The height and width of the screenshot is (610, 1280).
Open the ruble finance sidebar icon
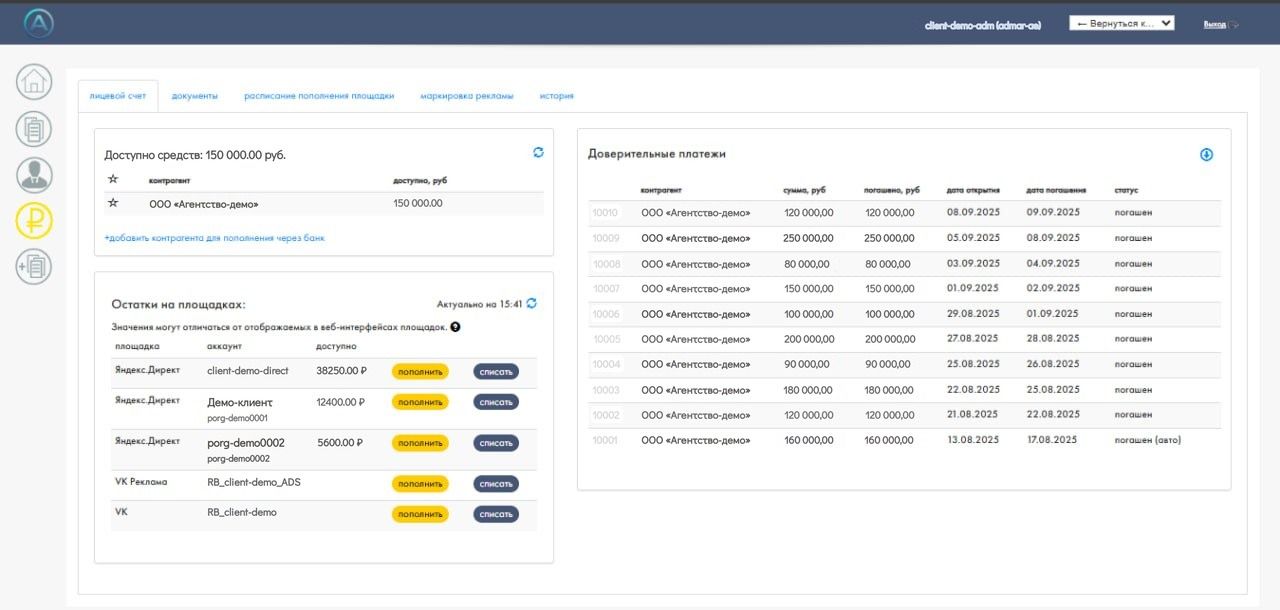34,221
